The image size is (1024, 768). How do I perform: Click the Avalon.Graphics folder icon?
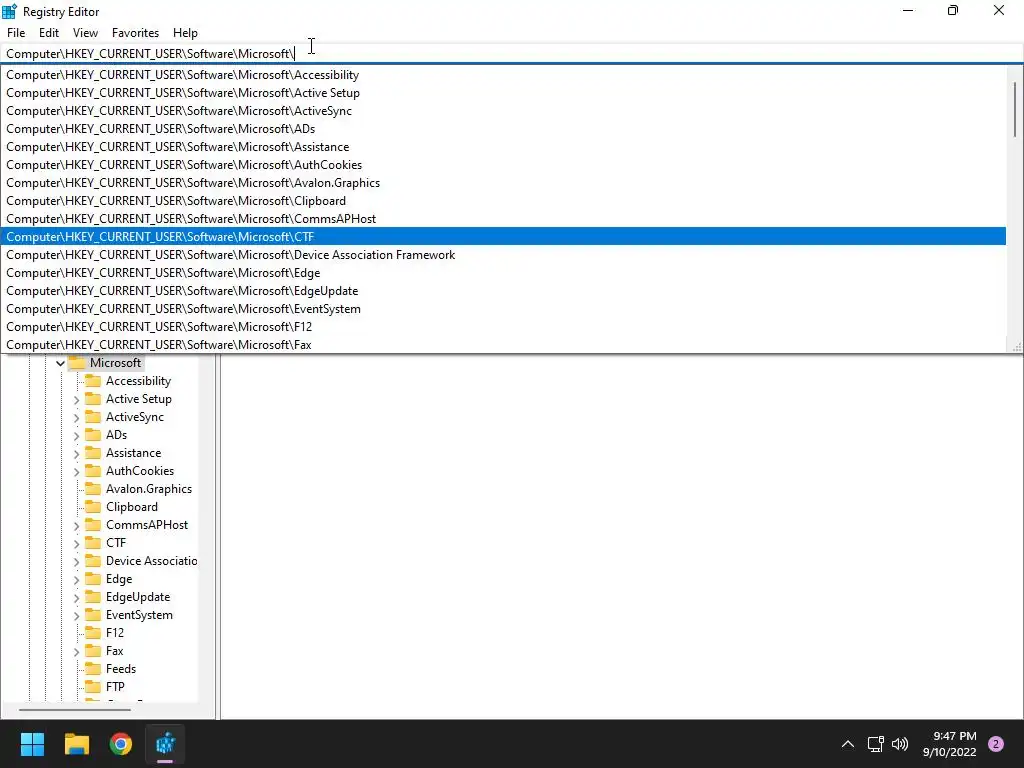click(x=93, y=488)
